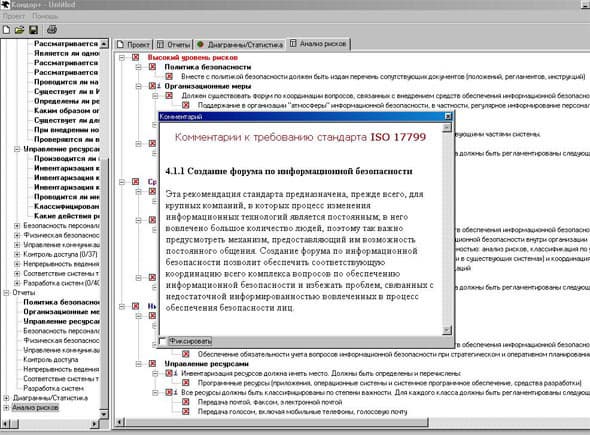Expand the Диаграммы/Статистика sidebar node

6,398
